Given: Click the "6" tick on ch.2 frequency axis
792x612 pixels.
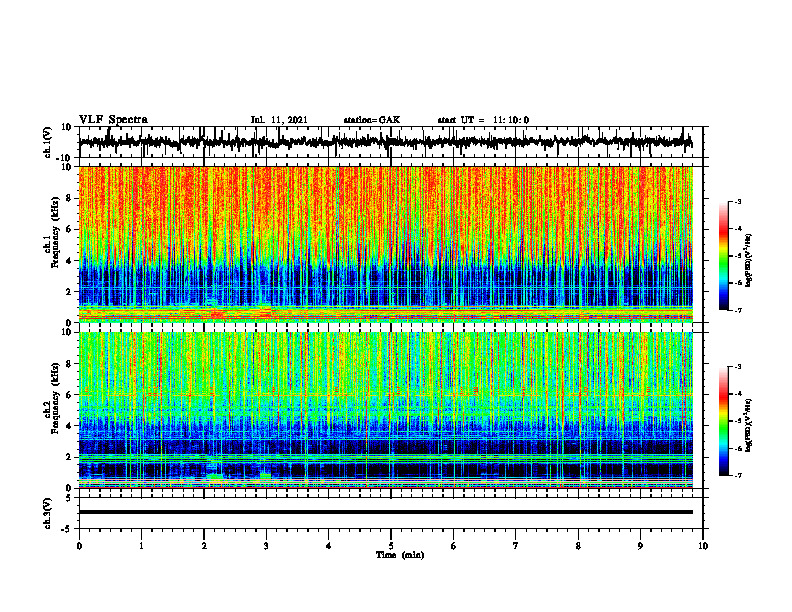Looking at the screenshot, I should click(x=69, y=395).
